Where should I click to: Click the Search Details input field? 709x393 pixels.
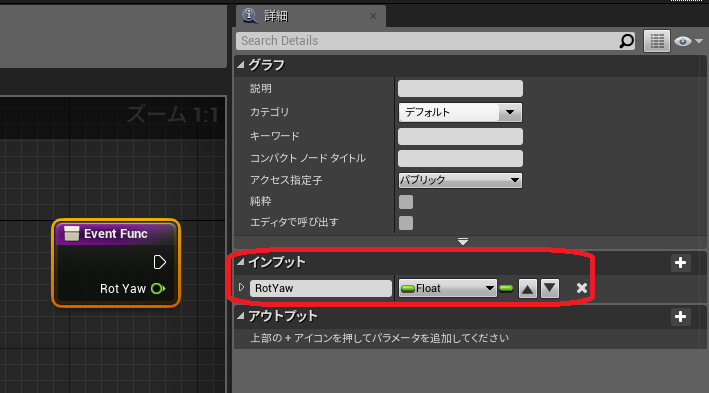(x=427, y=41)
